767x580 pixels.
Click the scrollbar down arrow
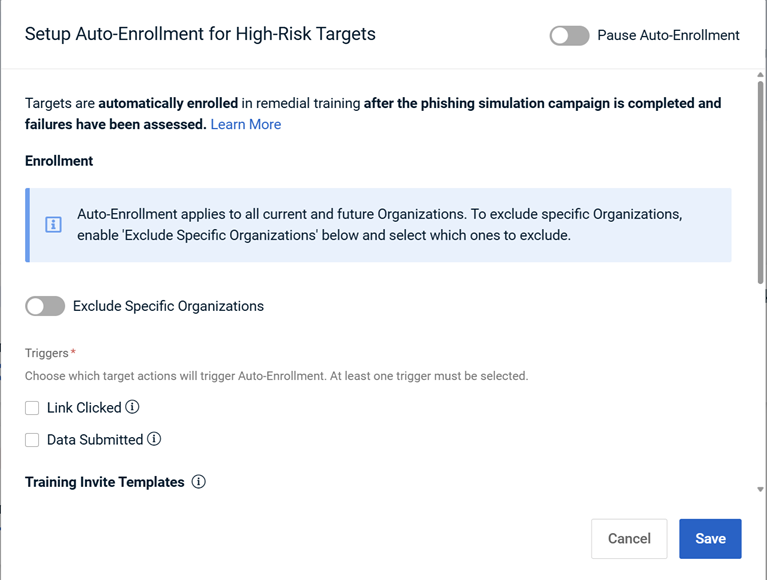click(x=760, y=490)
